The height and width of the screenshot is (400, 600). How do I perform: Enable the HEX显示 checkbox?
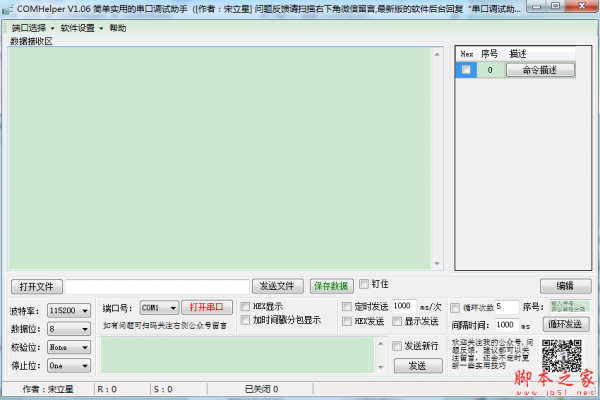pos(245,307)
